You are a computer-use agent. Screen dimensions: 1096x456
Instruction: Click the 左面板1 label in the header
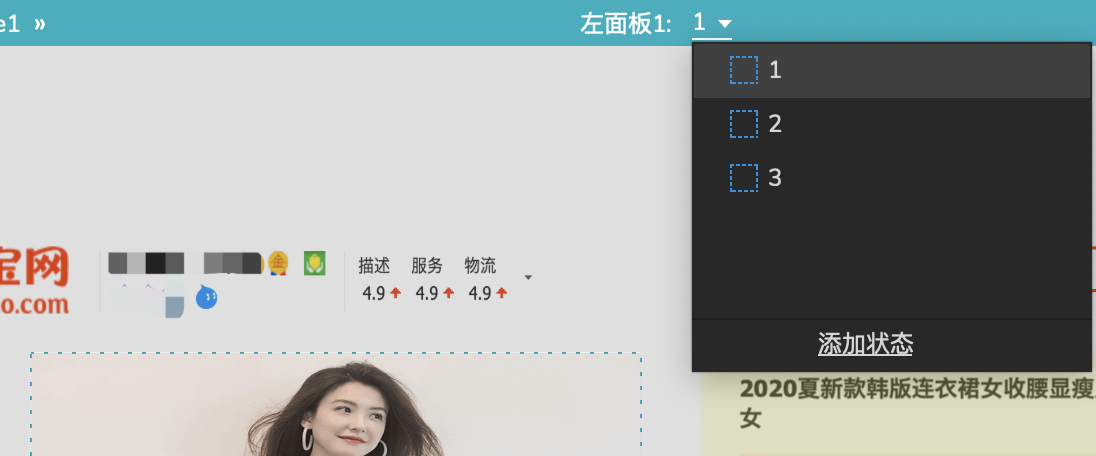tap(625, 24)
